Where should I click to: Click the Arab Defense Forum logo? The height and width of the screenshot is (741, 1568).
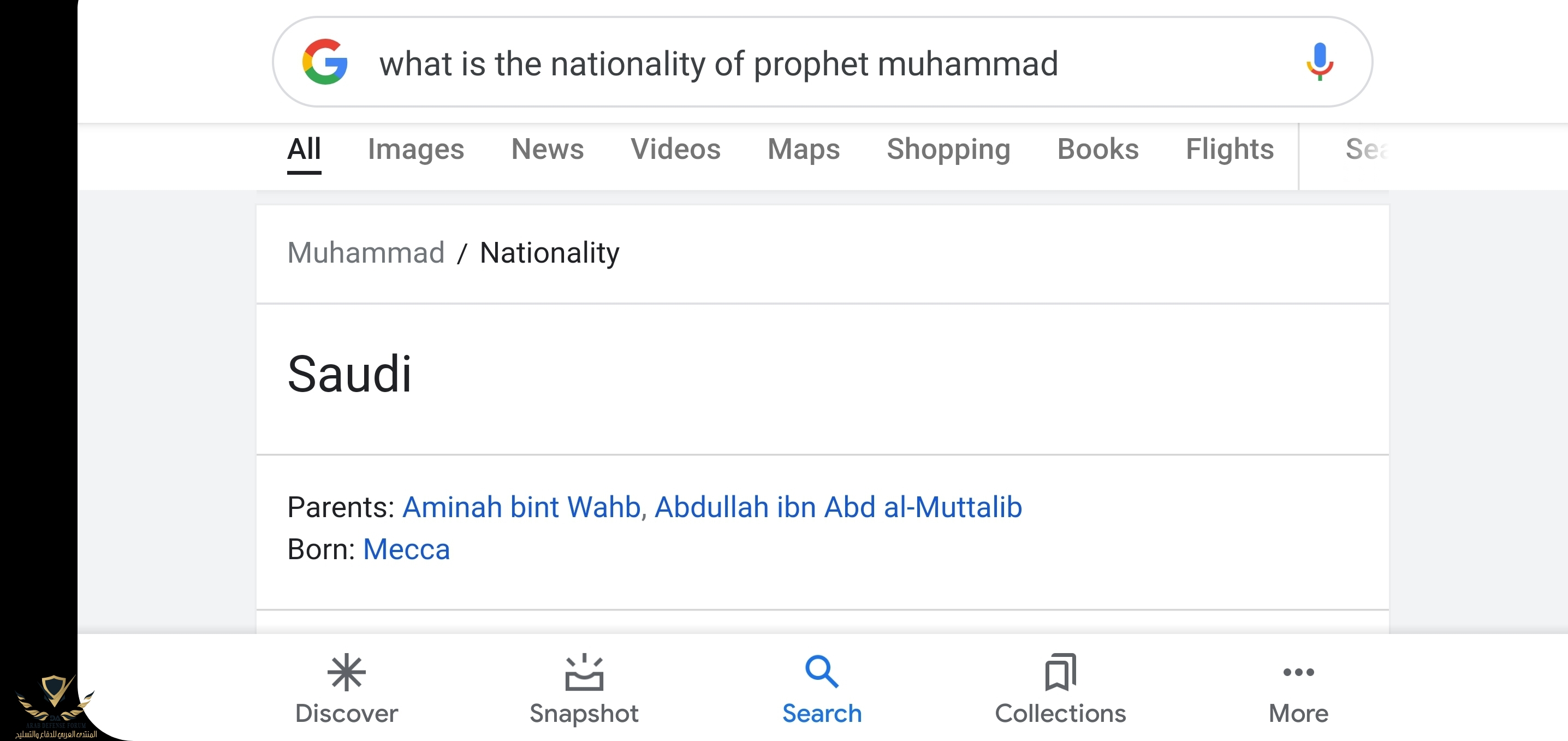pos(55,706)
